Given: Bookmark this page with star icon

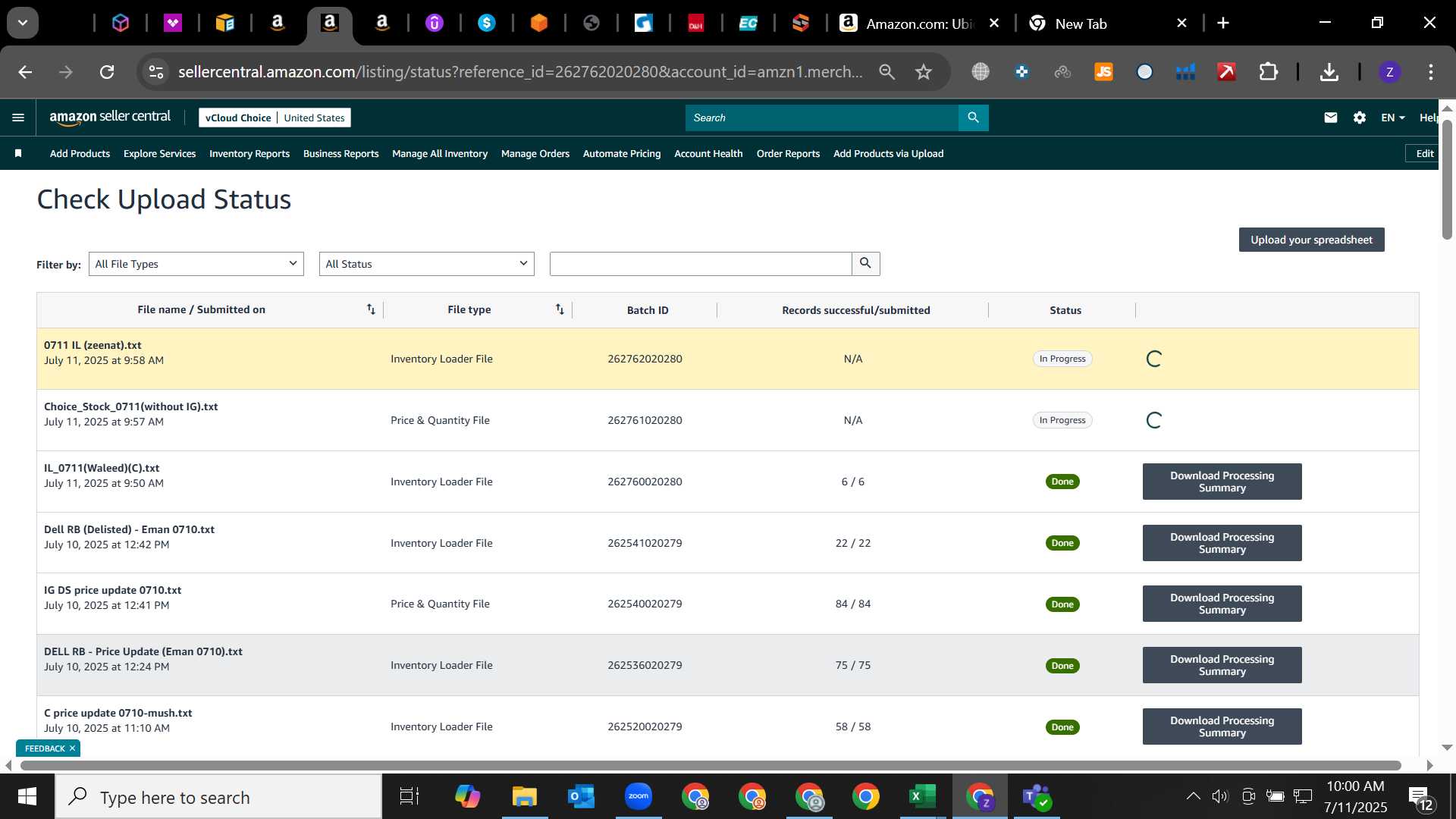Looking at the screenshot, I should pyautogui.click(x=923, y=72).
